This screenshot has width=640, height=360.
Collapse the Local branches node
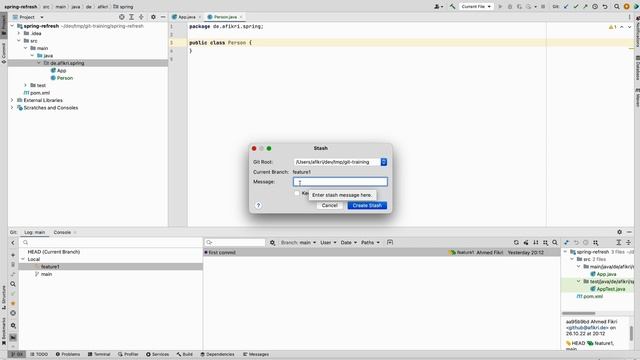23,259
